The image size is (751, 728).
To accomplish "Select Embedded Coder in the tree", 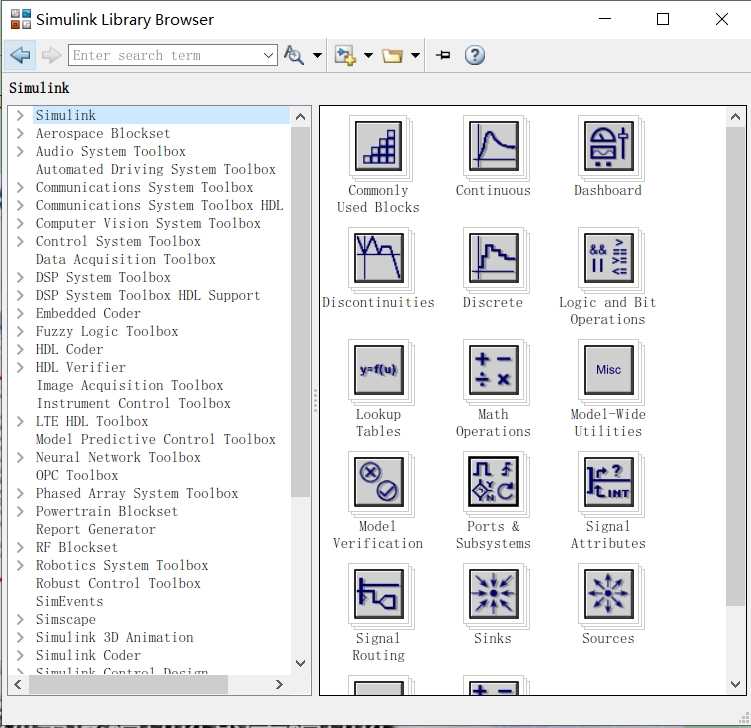I will tap(88, 313).
